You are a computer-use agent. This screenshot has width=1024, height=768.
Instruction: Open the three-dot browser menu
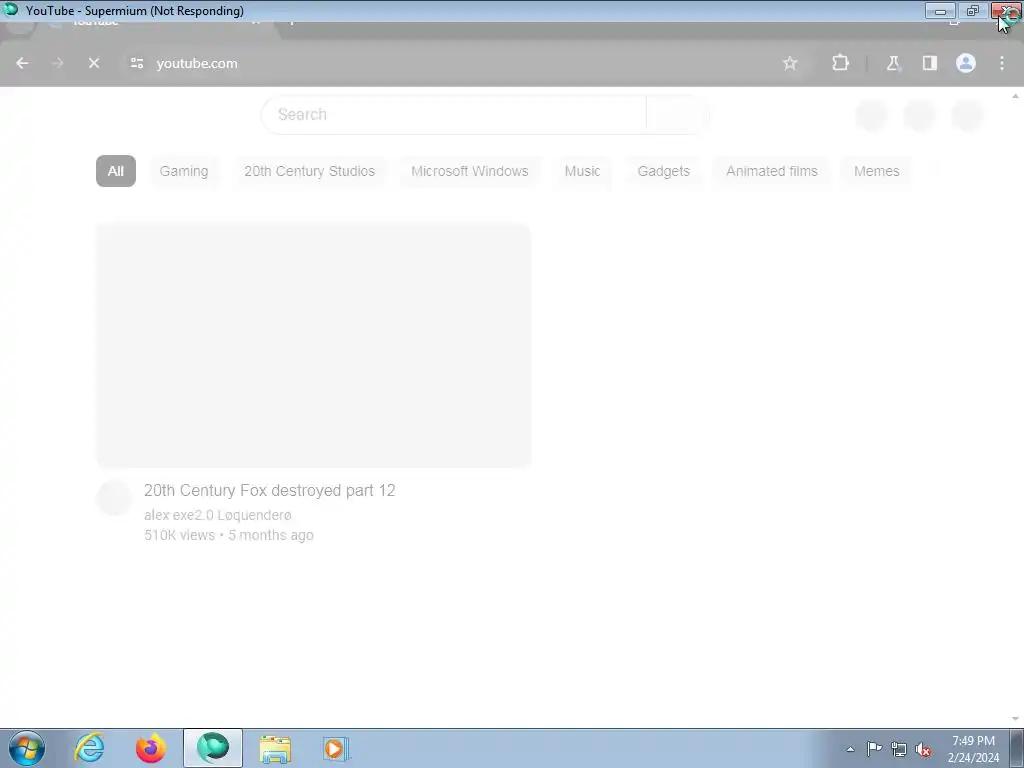pos(1002,63)
